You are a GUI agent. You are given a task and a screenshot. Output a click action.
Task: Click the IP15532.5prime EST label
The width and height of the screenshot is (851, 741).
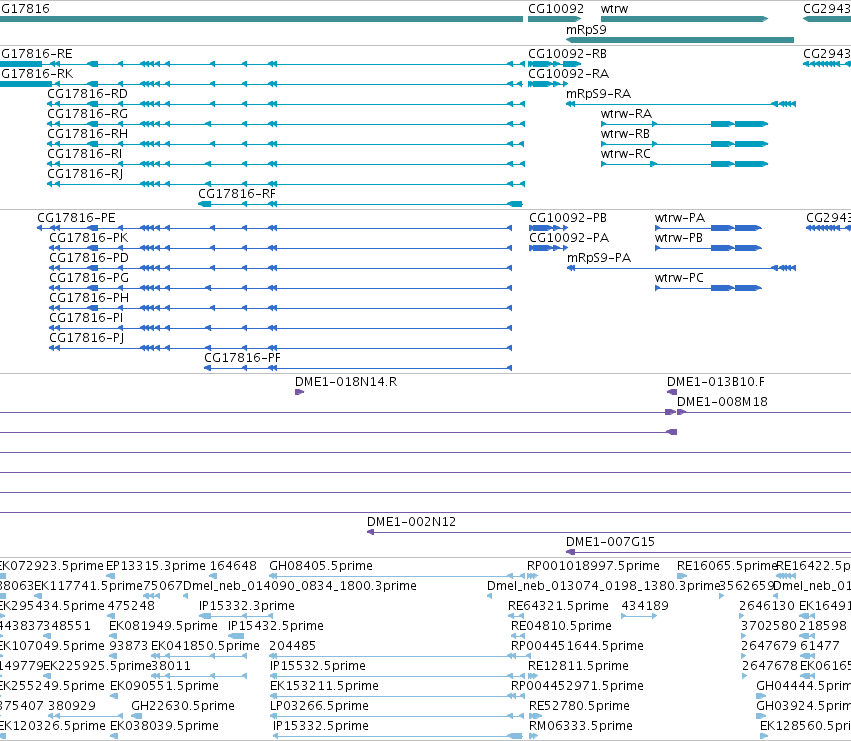pyautogui.click(x=317, y=666)
